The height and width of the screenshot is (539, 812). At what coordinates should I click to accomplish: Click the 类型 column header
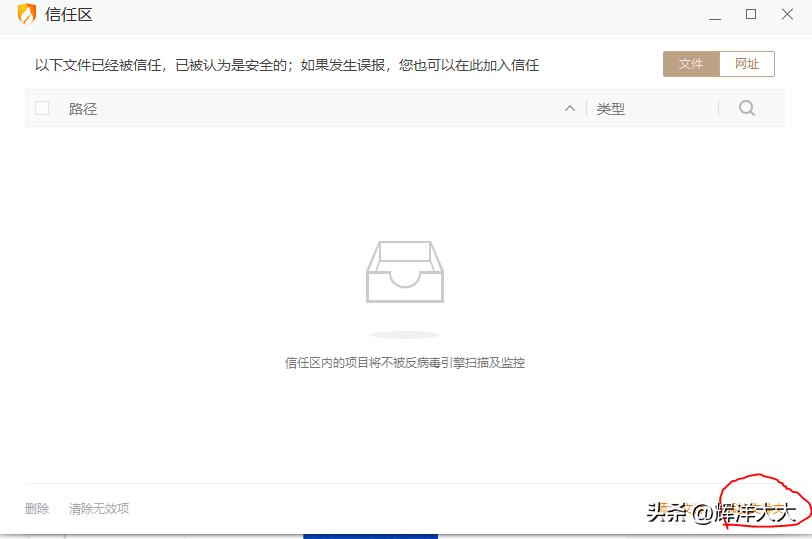point(611,109)
